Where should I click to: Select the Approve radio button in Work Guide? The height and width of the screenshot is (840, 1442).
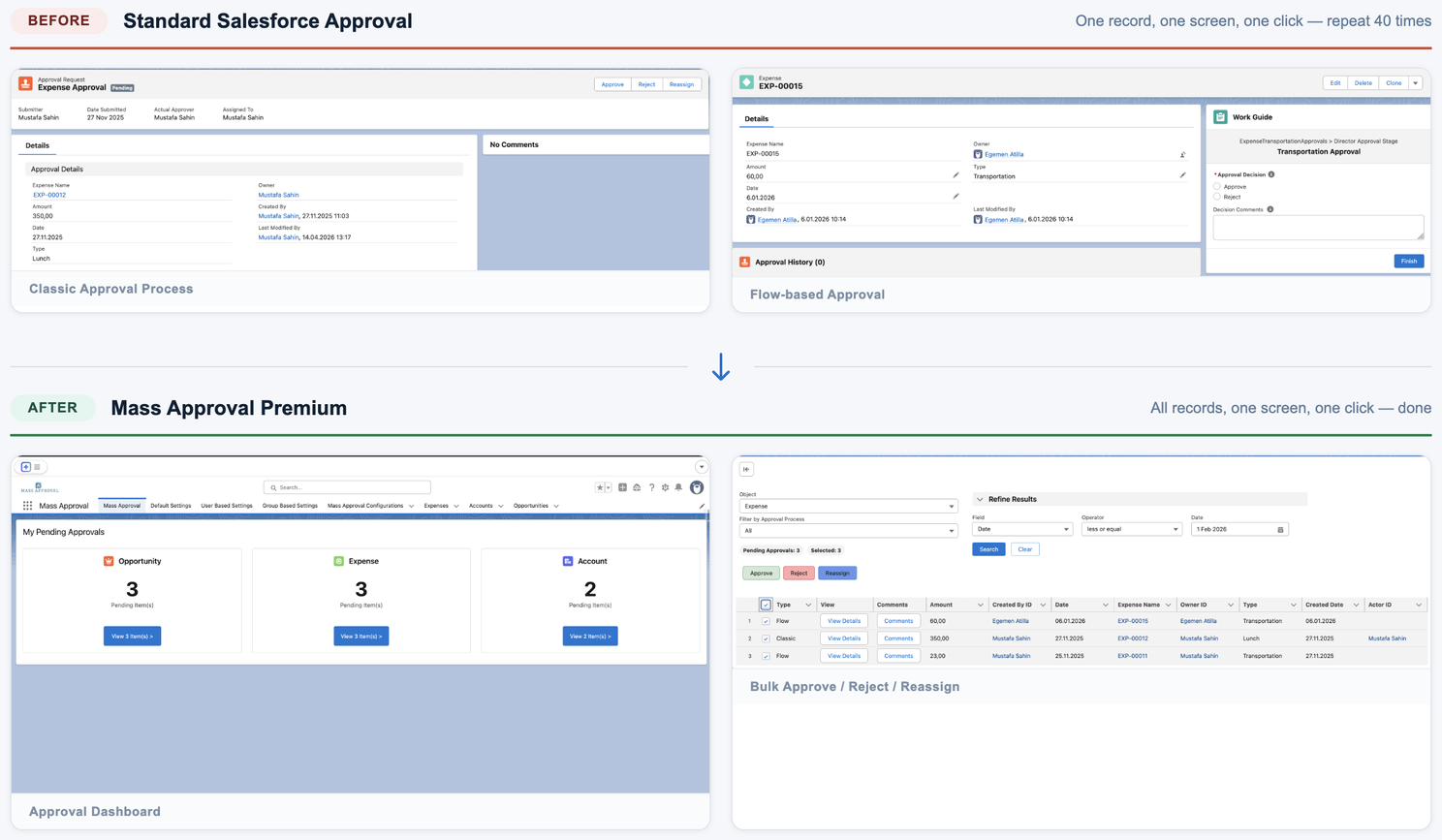pyautogui.click(x=1217, y=186)
